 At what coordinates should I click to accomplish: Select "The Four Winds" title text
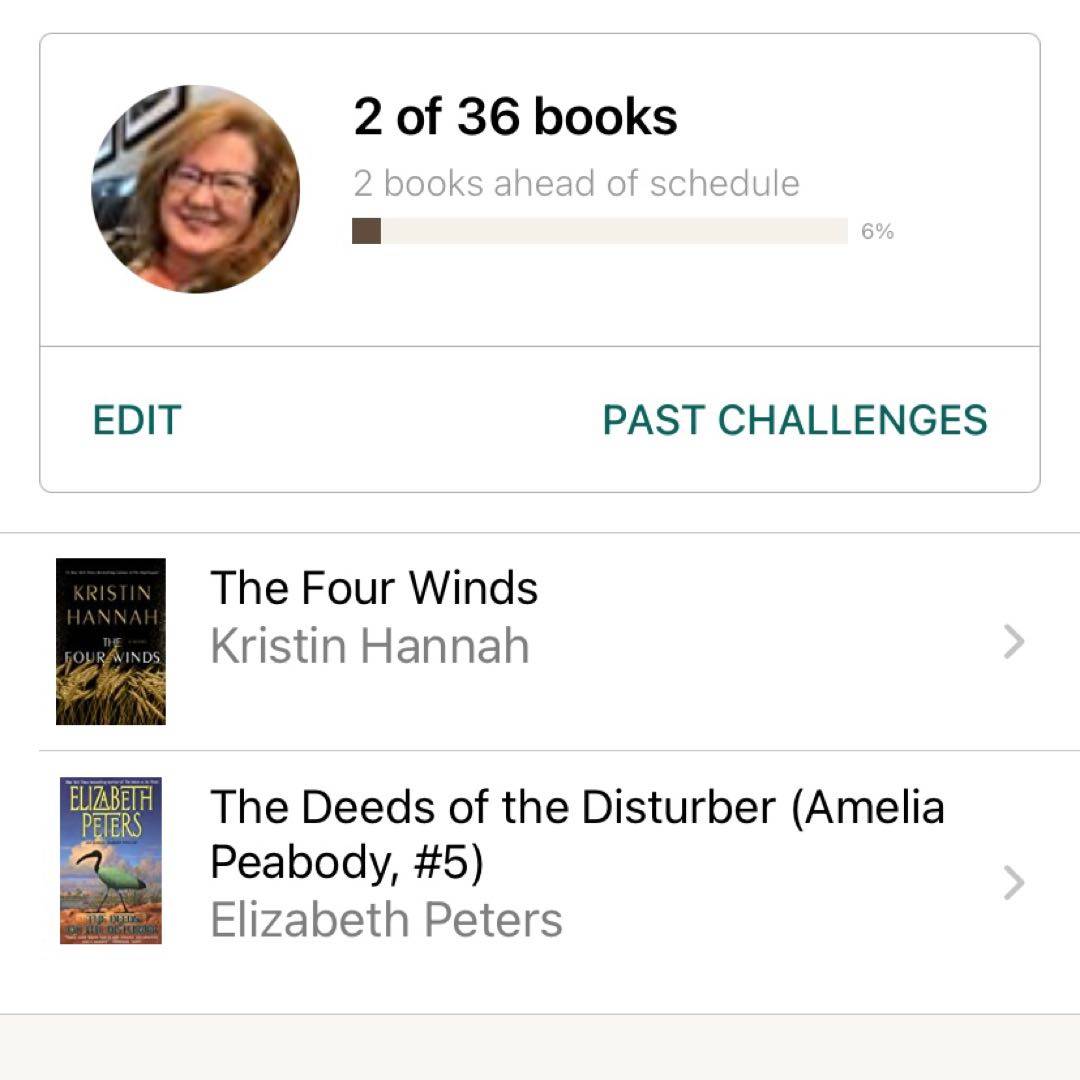click(374, 588)
